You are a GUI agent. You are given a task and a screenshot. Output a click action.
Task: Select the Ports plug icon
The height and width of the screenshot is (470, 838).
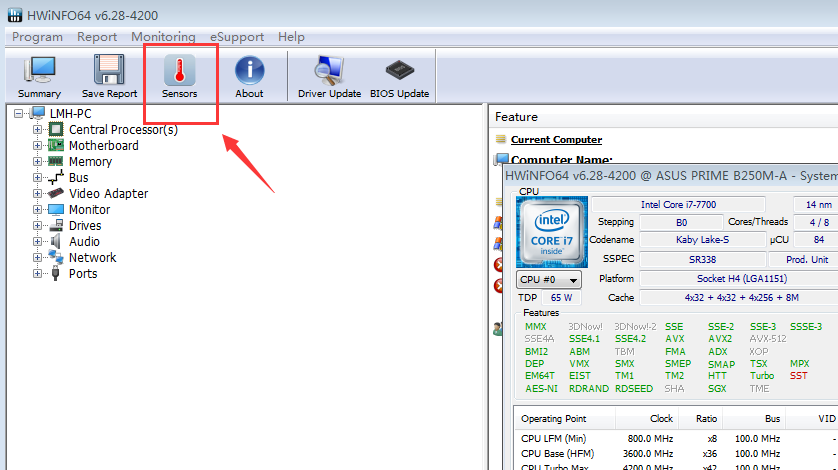pos(56,274)
